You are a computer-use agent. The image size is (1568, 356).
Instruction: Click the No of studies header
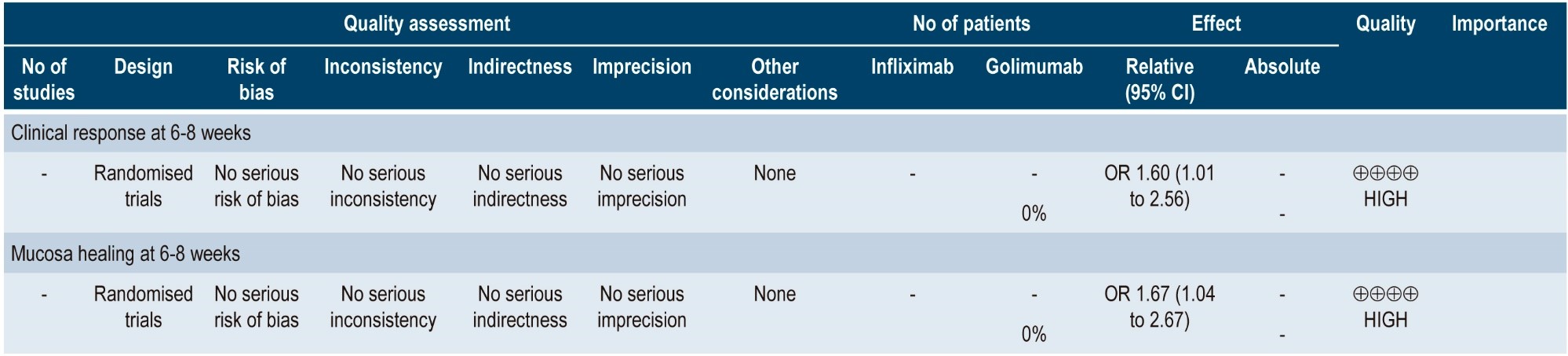click(44, 79)
